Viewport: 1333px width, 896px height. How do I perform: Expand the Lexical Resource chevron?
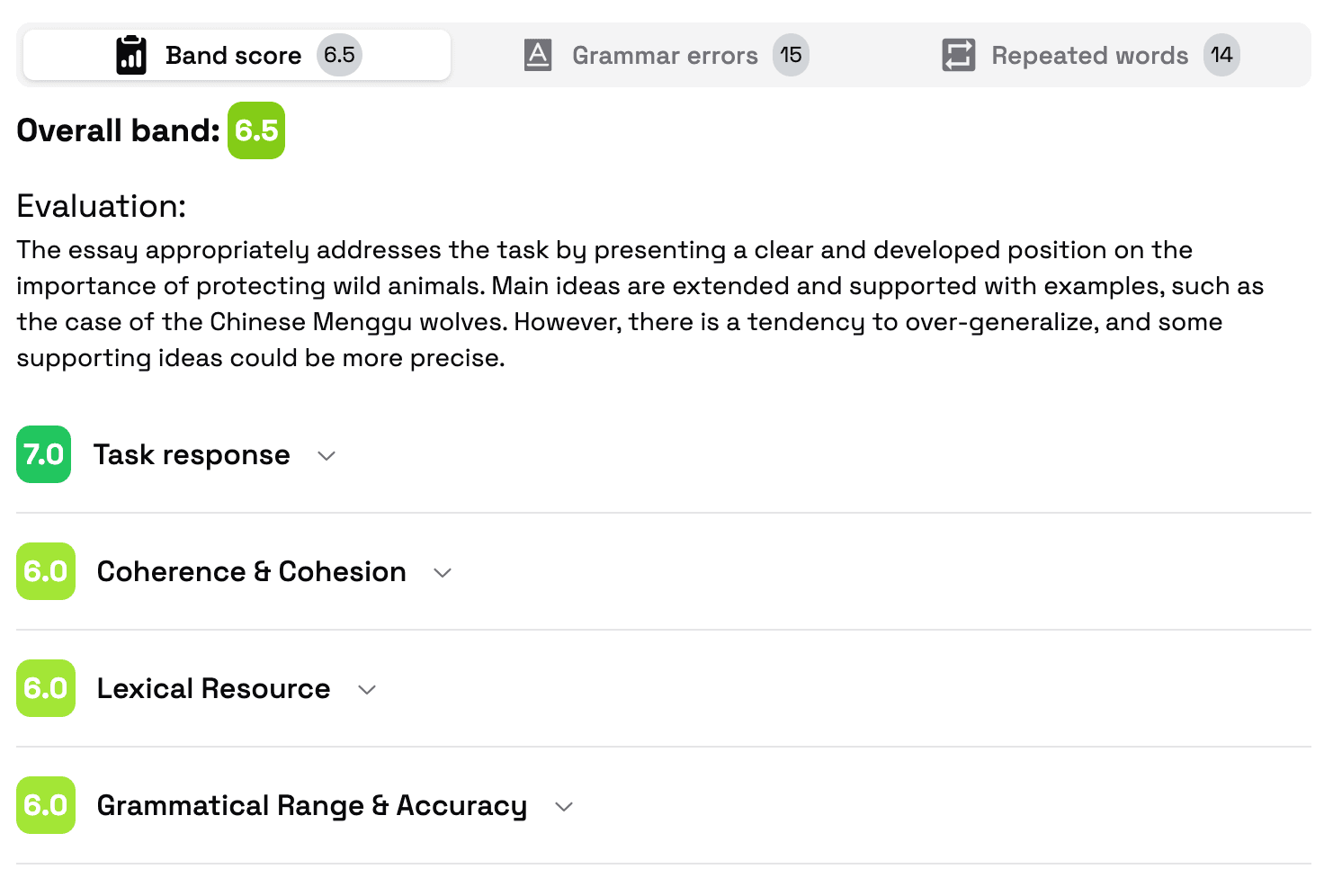367,690
